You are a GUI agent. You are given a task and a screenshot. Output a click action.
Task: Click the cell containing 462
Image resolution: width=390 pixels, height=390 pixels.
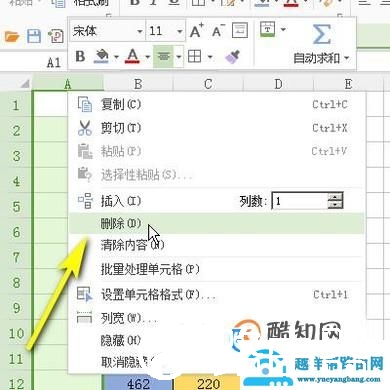click(x=138, y=383)
